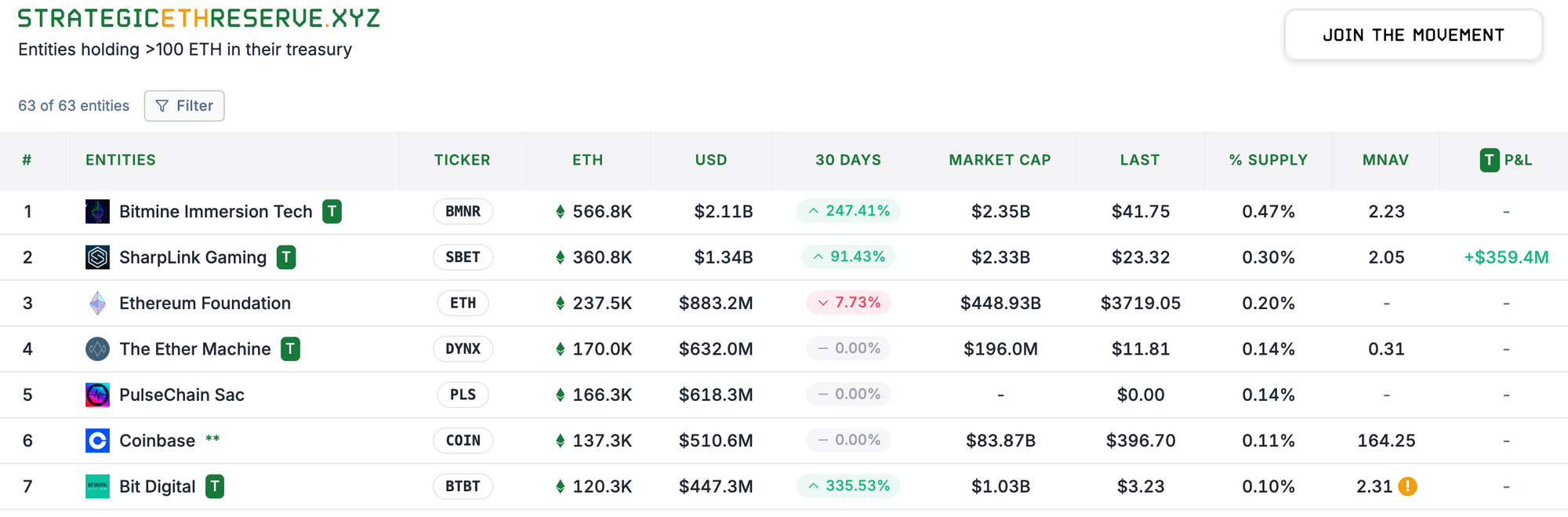Click the 91.43% 30-day change badge
Image resolution: width=1568 pixels, height=517 pixels.
tap(848, 257)
